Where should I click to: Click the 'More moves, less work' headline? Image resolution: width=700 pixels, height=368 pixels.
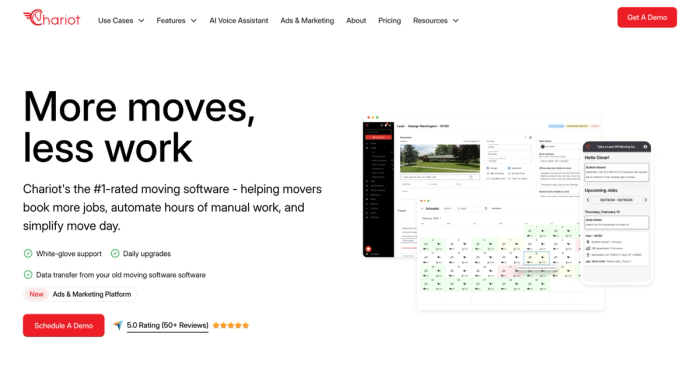pyautogui.click(x=139, y=127)
